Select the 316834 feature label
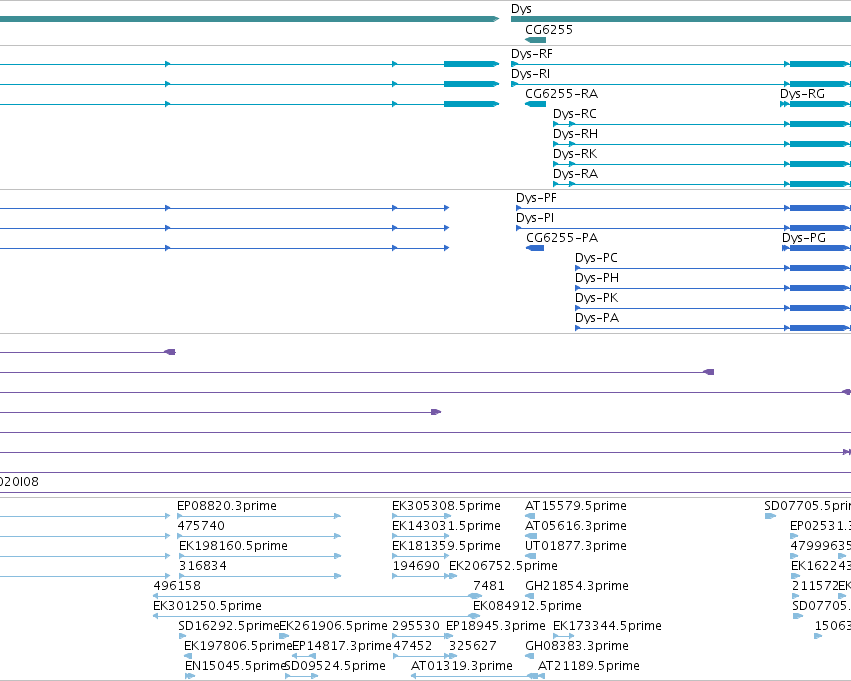Screen dimensions: 851x681 coord(203,567)
